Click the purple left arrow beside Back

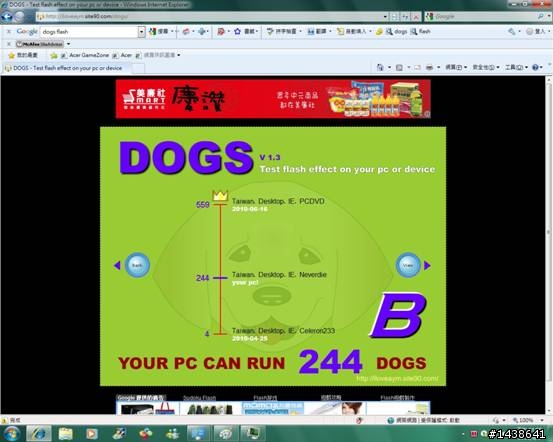click(x=117, y=265)
